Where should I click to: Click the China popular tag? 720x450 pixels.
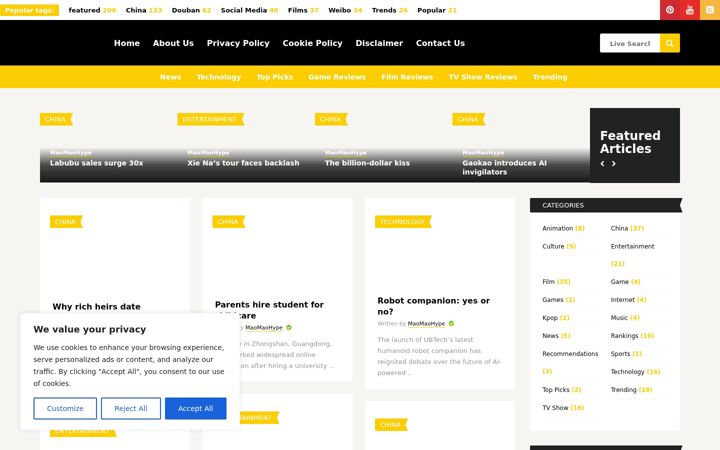tap(144, 10)
